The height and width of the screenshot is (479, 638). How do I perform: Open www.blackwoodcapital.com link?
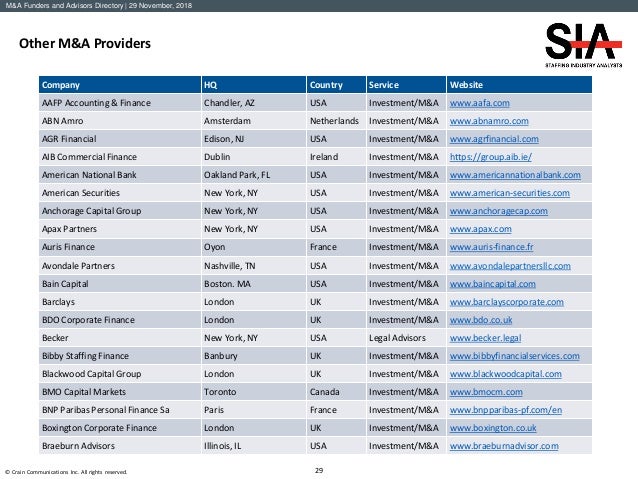[506, 374]
